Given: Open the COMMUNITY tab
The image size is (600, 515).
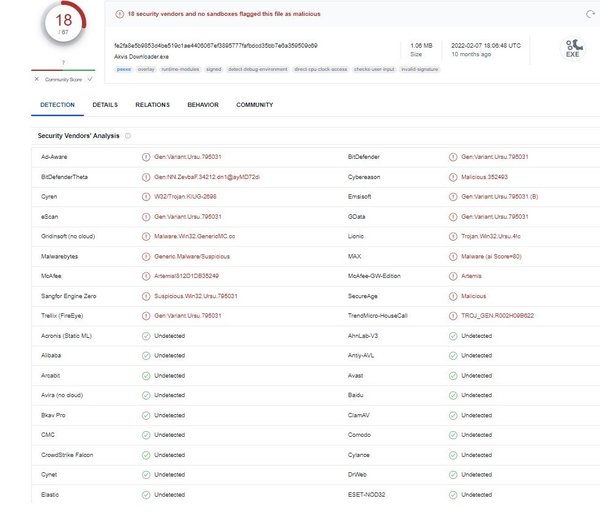Looking at the screenshot, I should [x=255, y=104].
